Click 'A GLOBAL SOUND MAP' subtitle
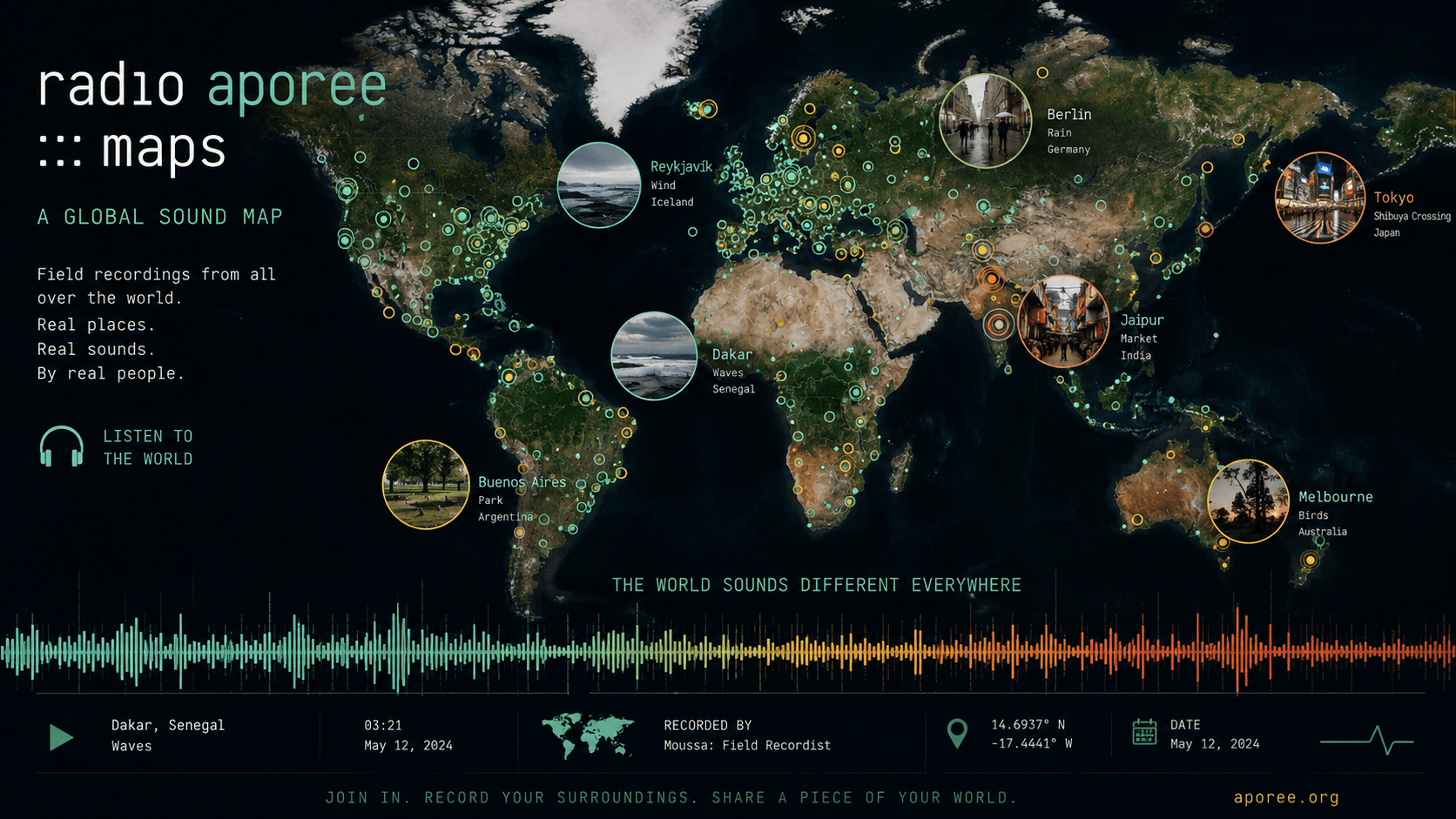Image resolution: width=1456 pixels, height=819 pixels. 160,217
